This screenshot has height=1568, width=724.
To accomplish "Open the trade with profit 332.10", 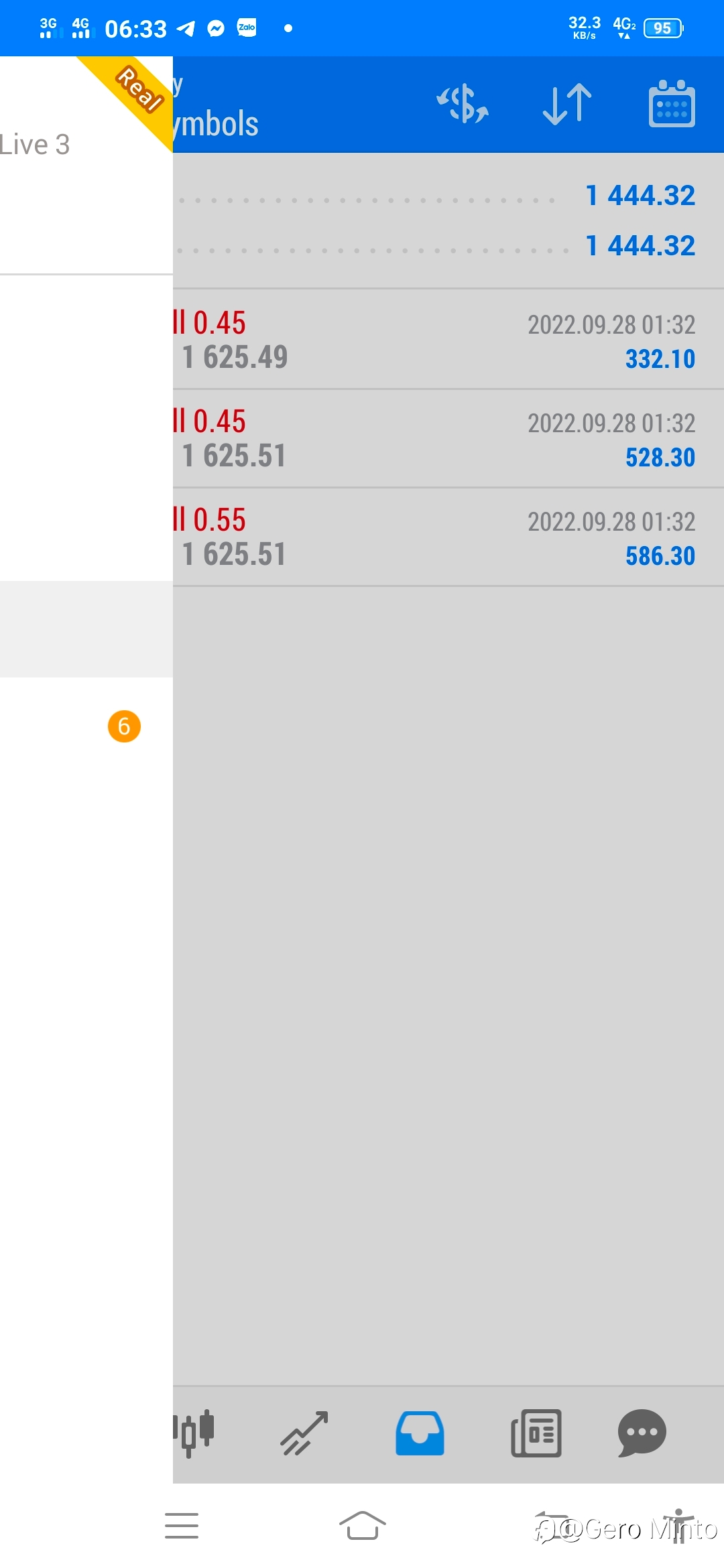I will (448, 340).
